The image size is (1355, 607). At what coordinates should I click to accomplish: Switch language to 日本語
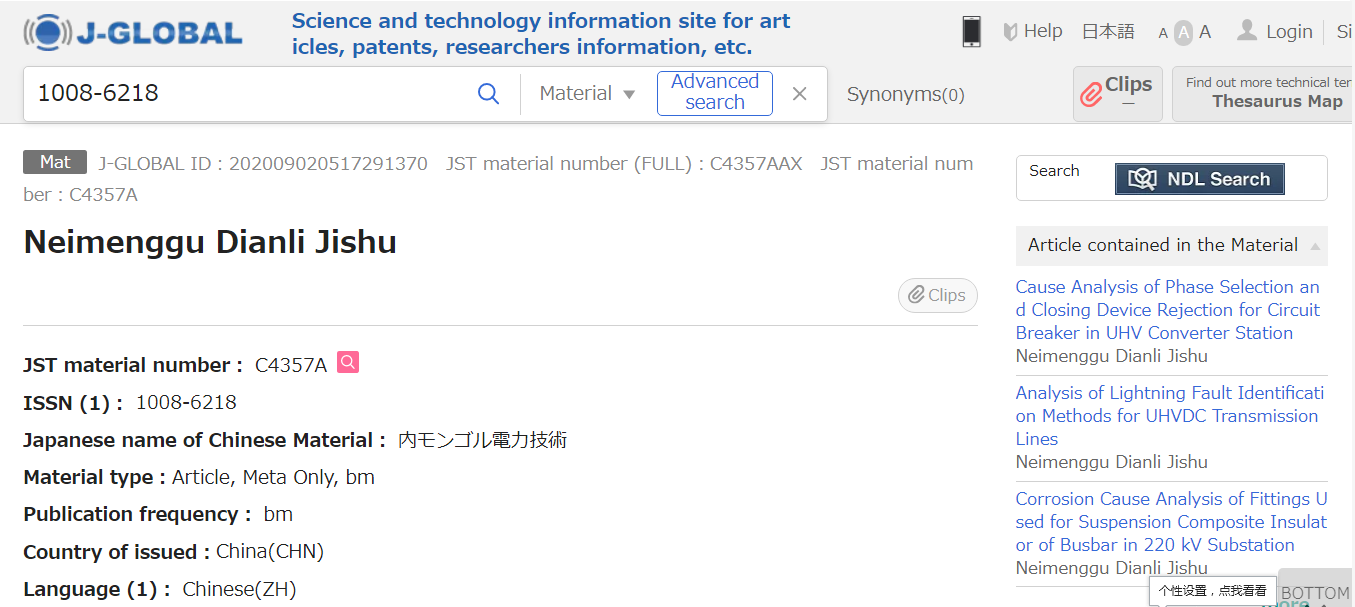pyautogui.click(x=1108, y=32)
